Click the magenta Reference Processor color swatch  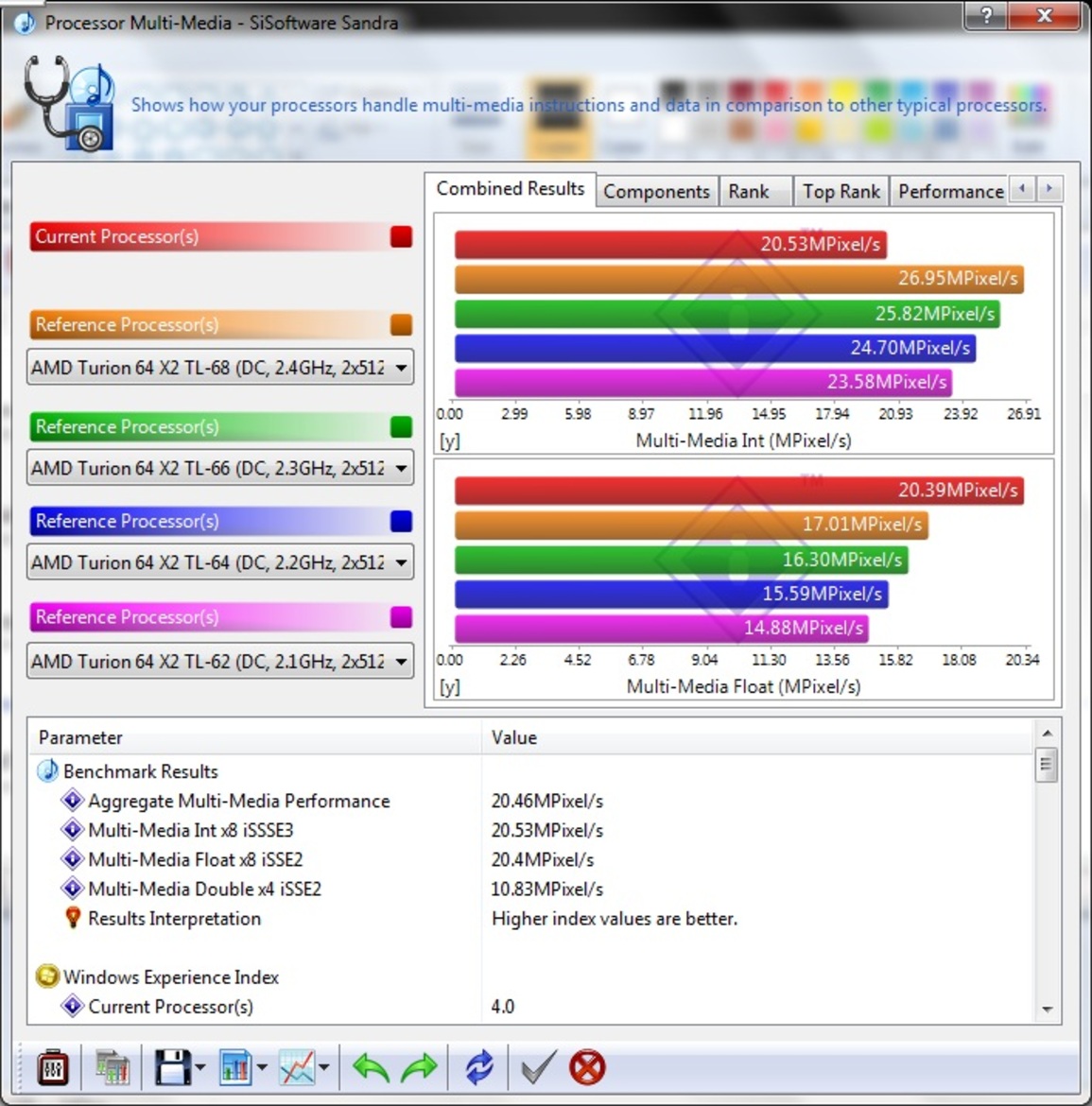click(401, 617)
